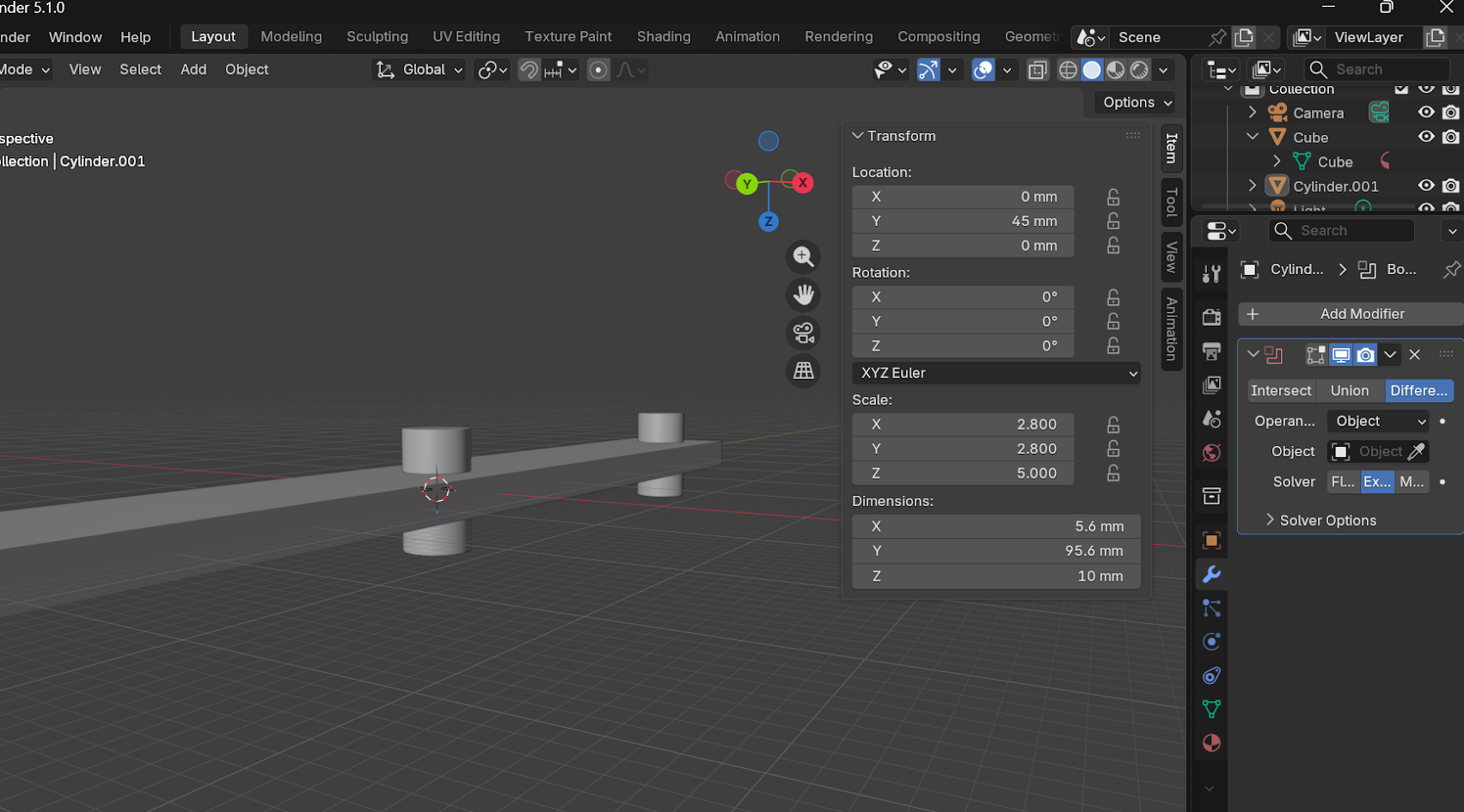The image size is (1464, 812).
Task: Toggle viewport overlays button
Action: pos(983,70)
